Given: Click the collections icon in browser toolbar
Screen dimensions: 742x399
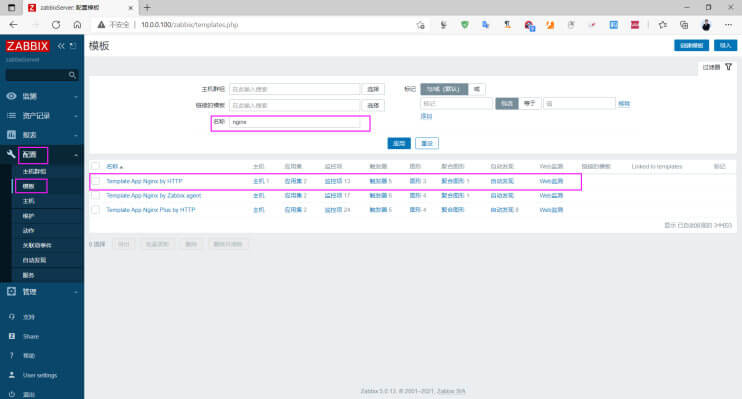Looking at the screenshot, I should [x=684, y=25].
